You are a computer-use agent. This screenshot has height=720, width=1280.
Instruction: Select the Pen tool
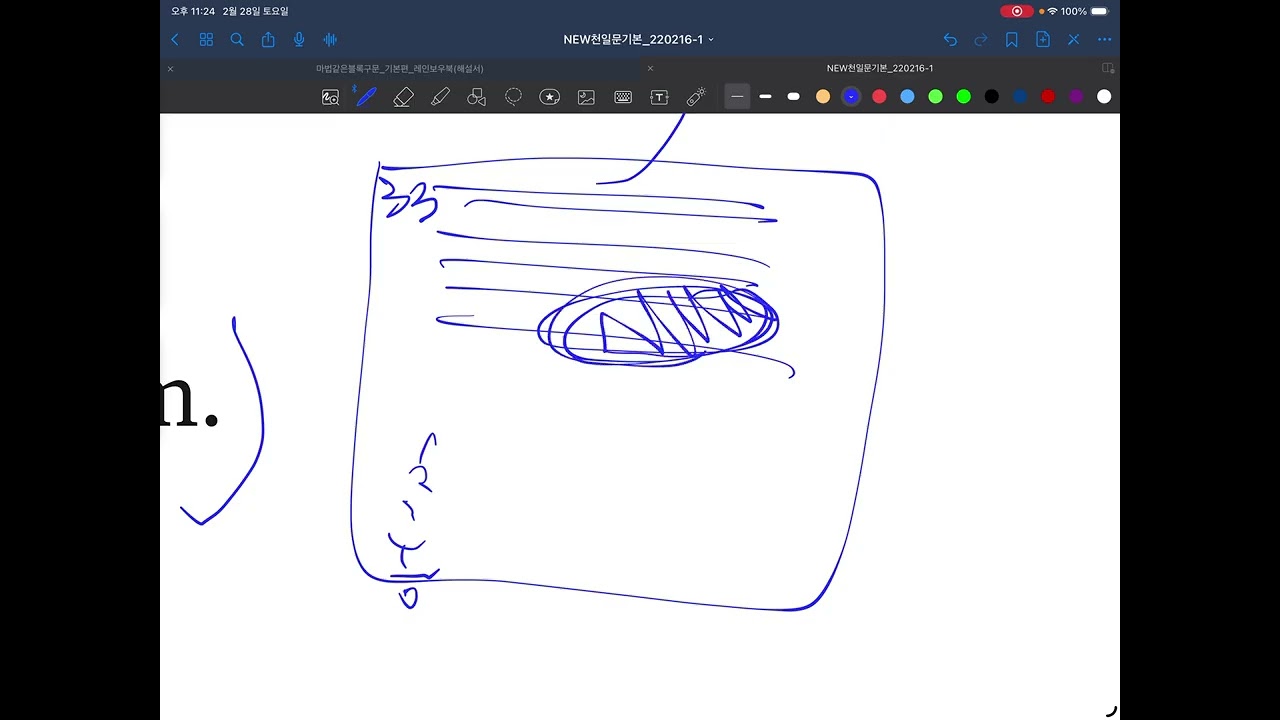click(366, 97)
